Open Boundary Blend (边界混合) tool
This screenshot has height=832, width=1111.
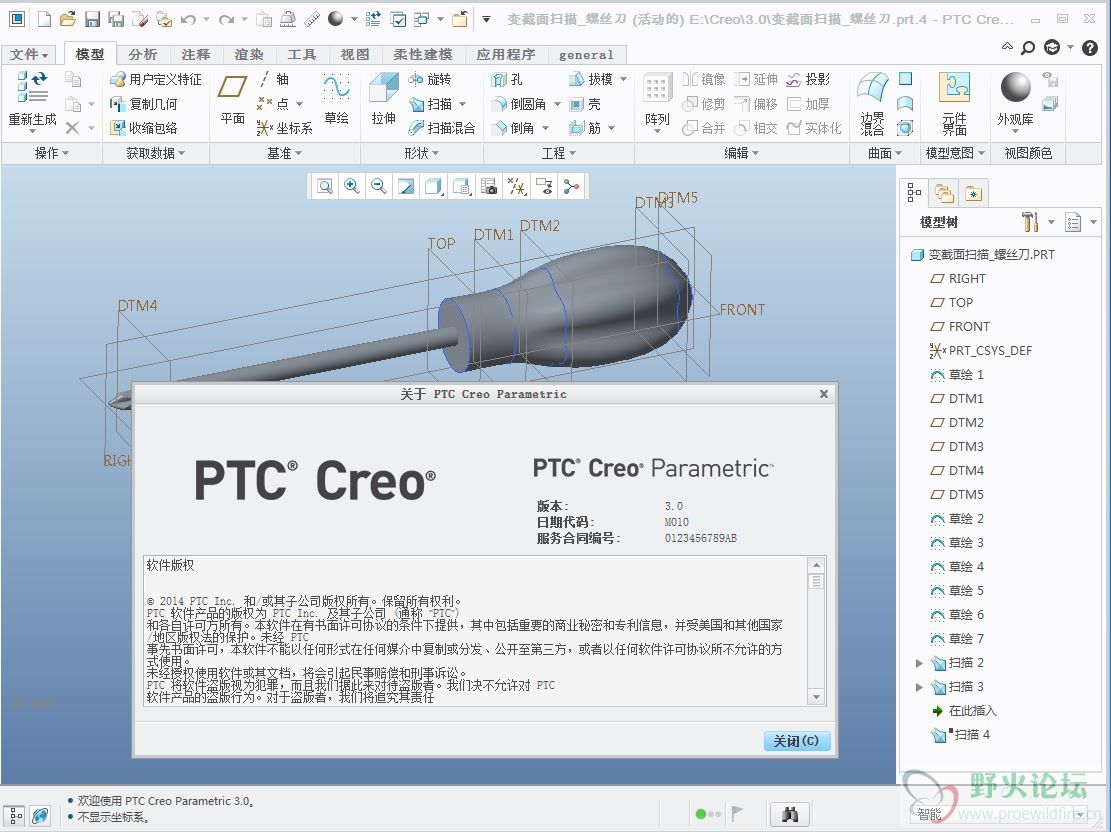(x=872, y=103)
